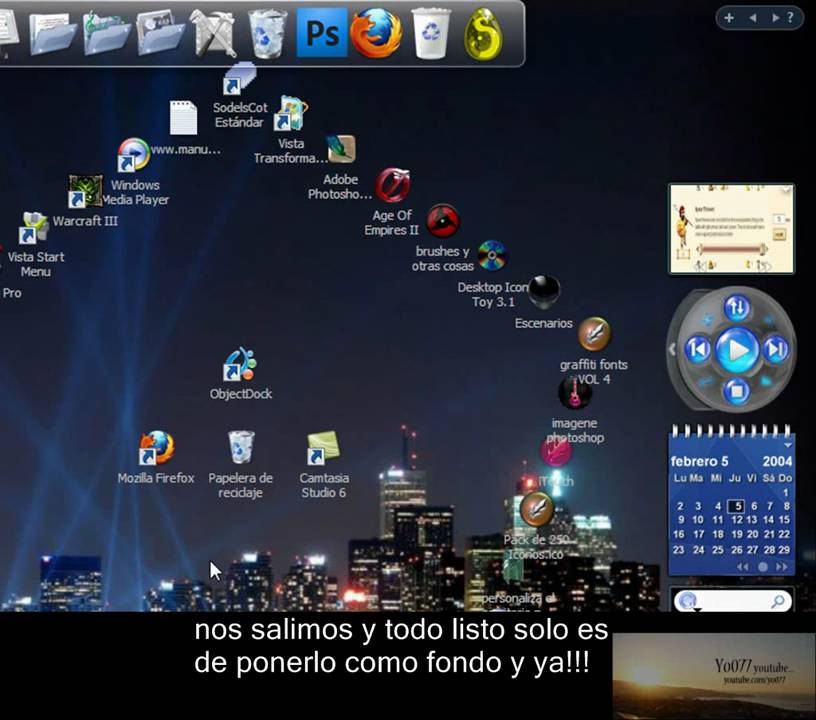Viewport: 816px width, 720px height.
Task: Open the pink iTouch icon
Action: tap(555, 451)
